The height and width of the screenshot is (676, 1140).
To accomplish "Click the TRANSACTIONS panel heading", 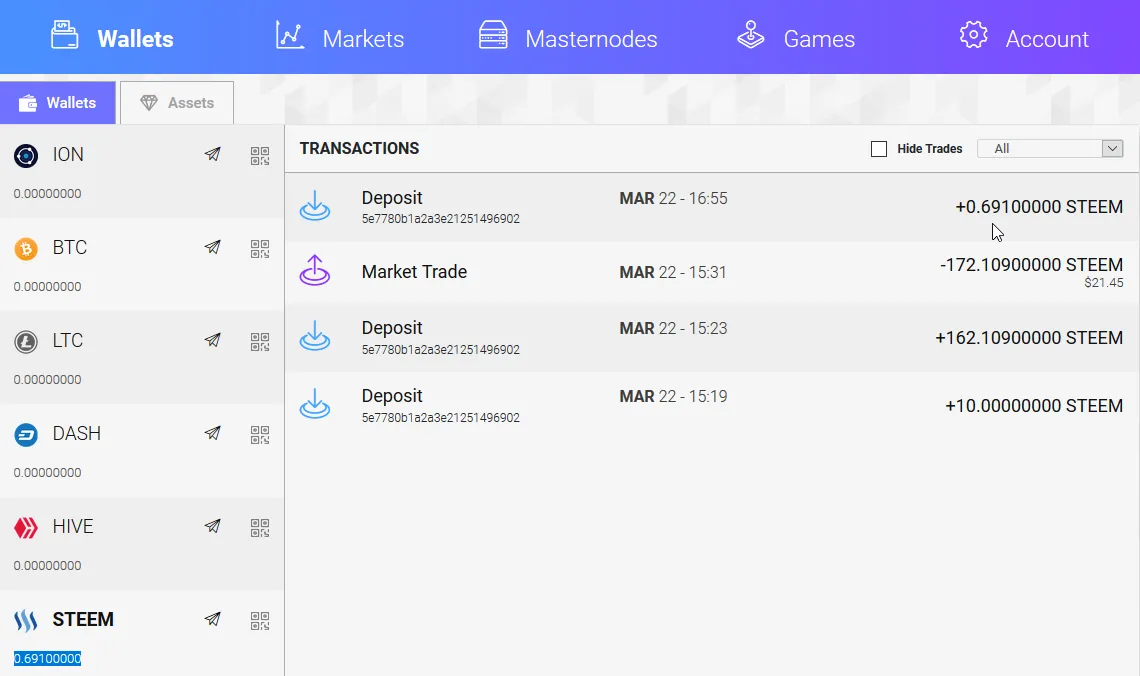I will tap(359, 148).
